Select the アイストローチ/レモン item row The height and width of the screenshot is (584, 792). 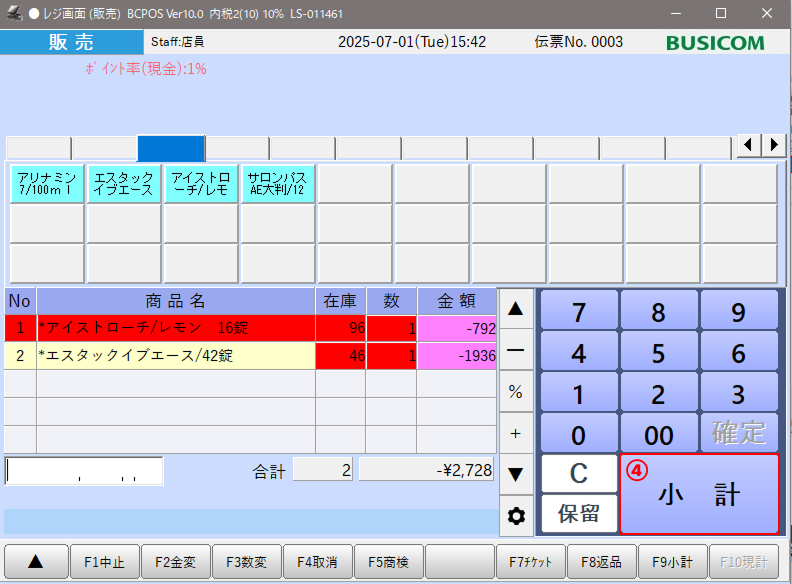point(175,328)
